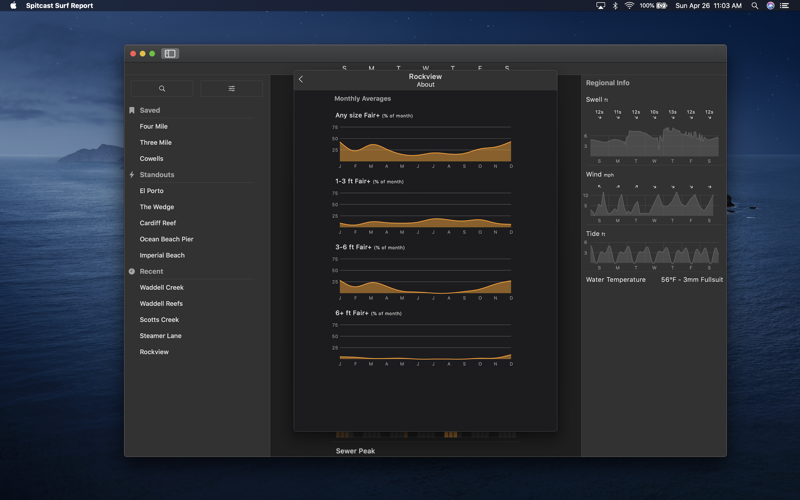Open the filter sliders button in sidebar

(x=231, y=89)
